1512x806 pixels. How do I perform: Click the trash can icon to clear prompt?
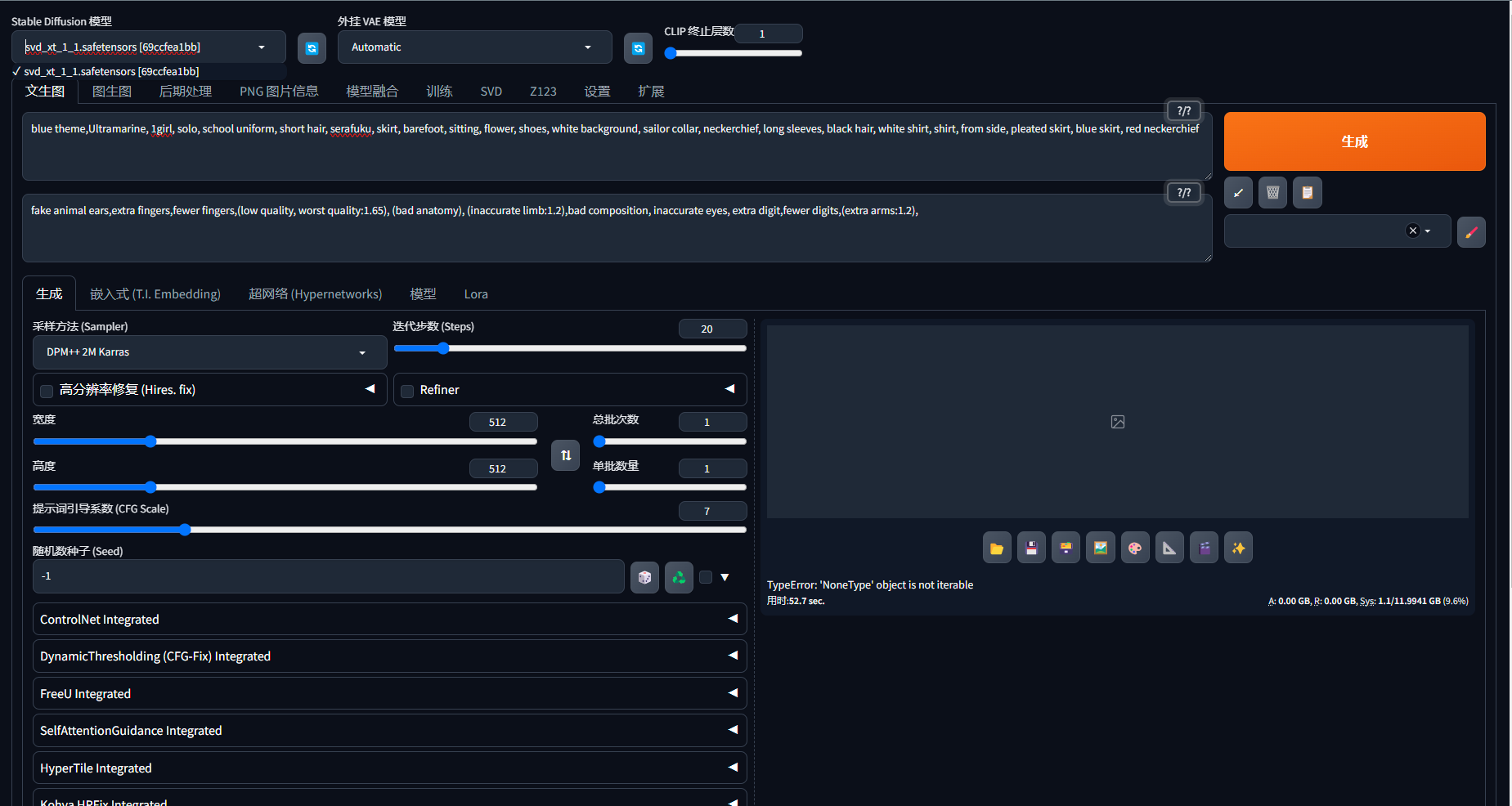[x=1272, y=193]
